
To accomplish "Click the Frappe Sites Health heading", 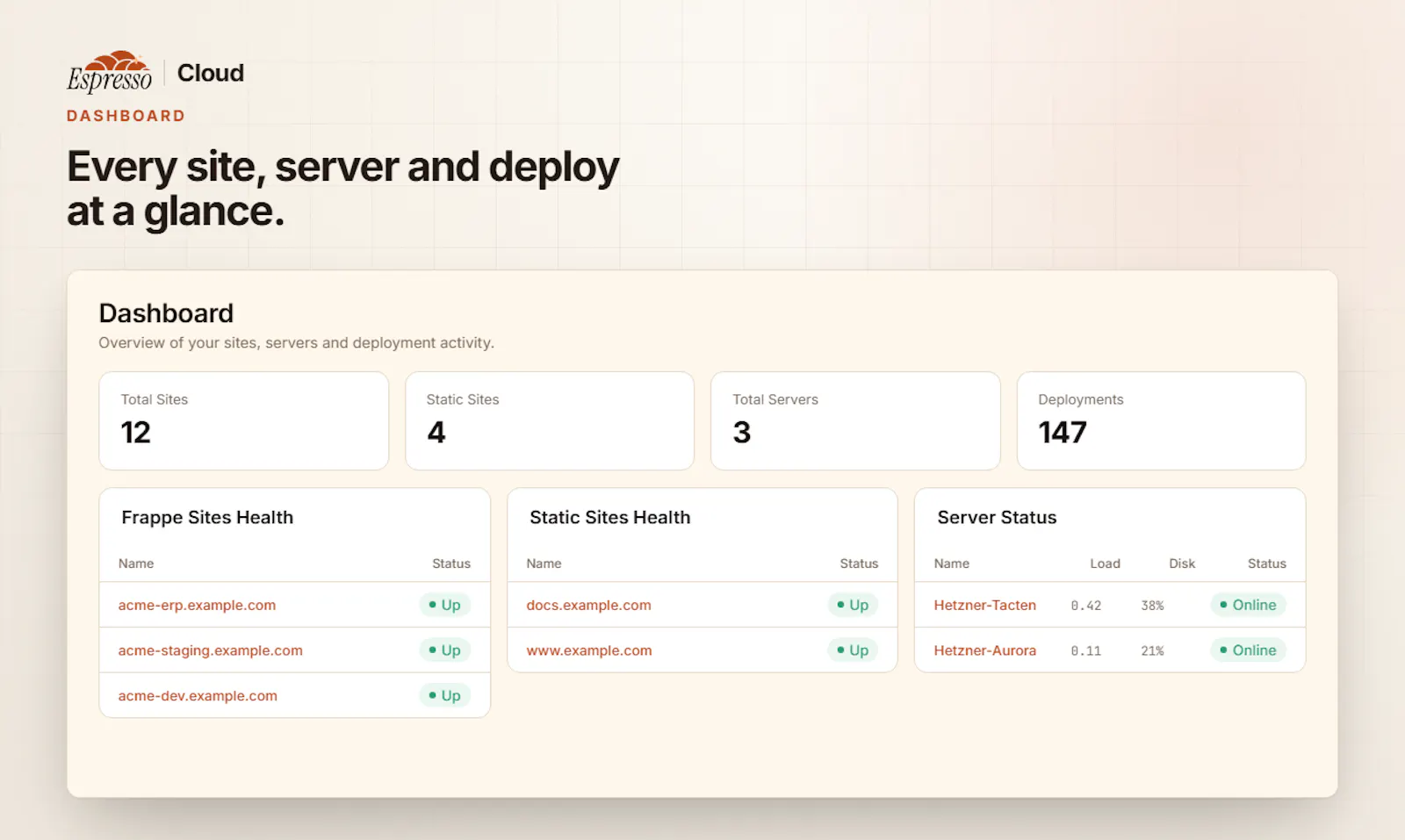I will pos(207,518).
